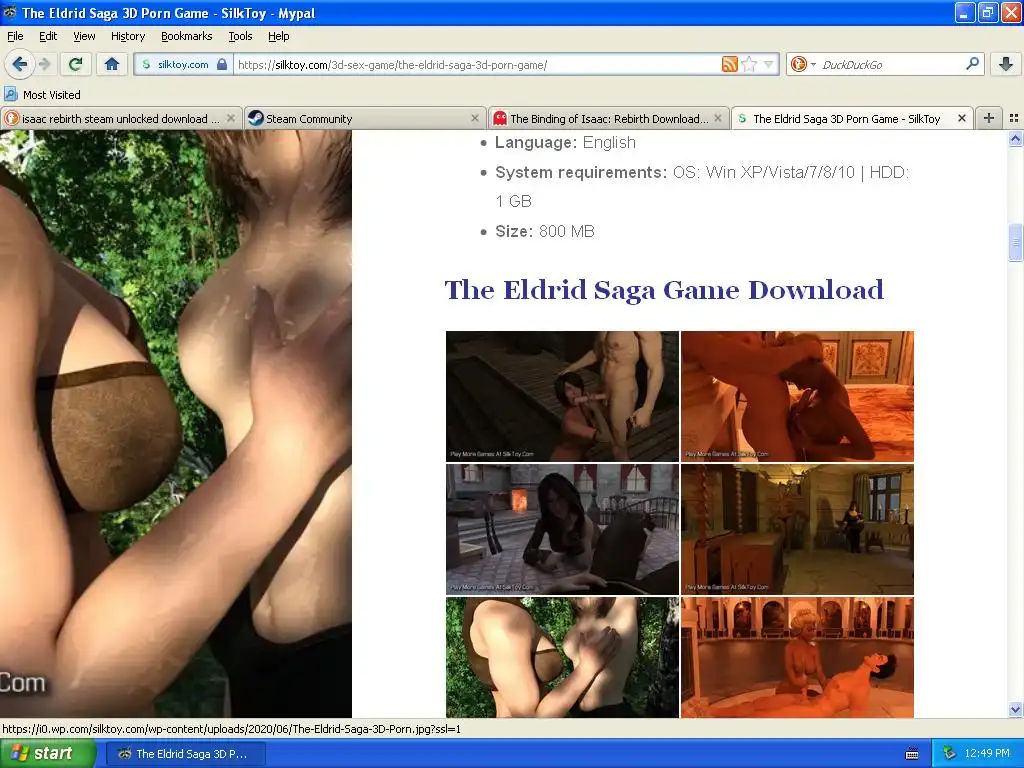Open the Help menu
The height and width of the screenshot is (768, 1024).
[279, 36]
